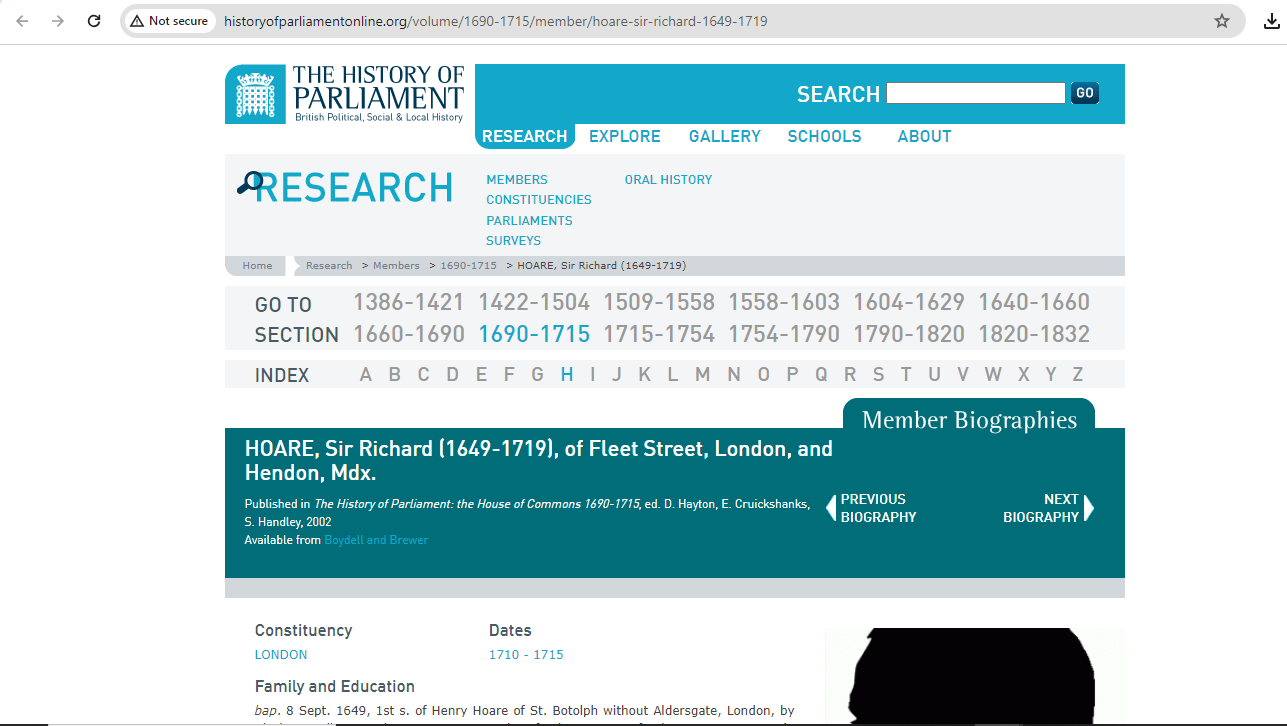Screen dimensions: 1287x726
Task: Go to section 1386-1421
Action: [409, 302]
